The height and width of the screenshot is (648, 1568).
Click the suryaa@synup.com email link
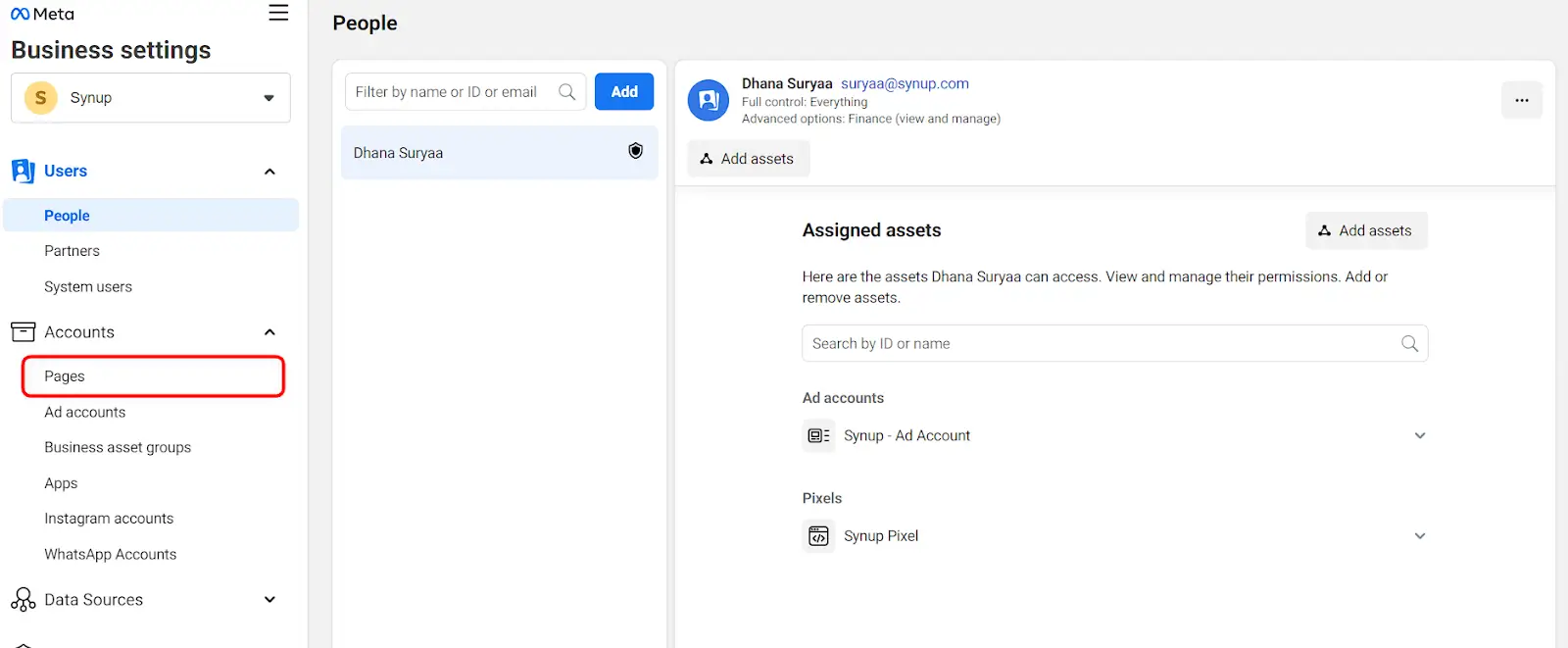tap(905, 83)
